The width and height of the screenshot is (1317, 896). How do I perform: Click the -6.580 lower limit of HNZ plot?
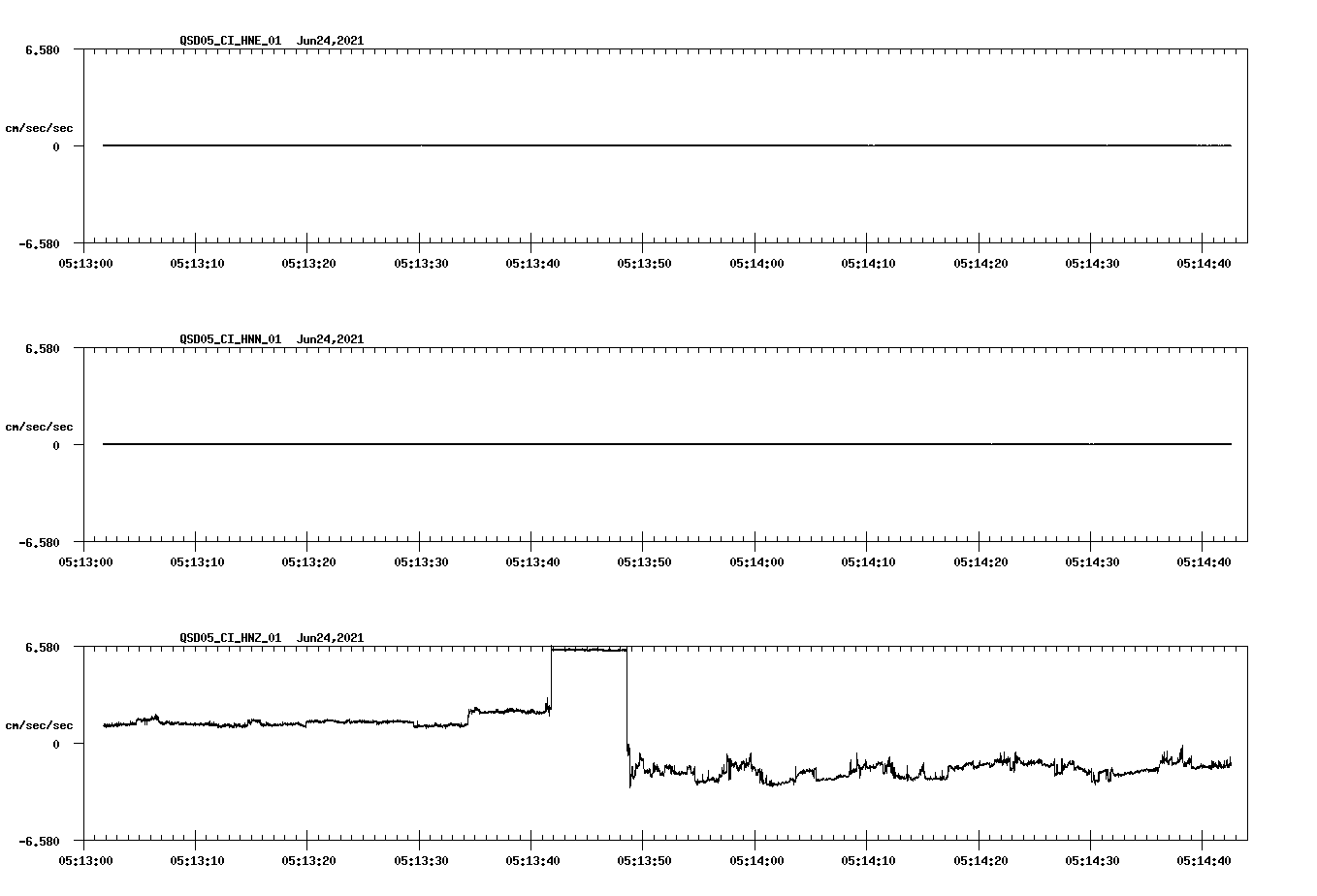39,841
